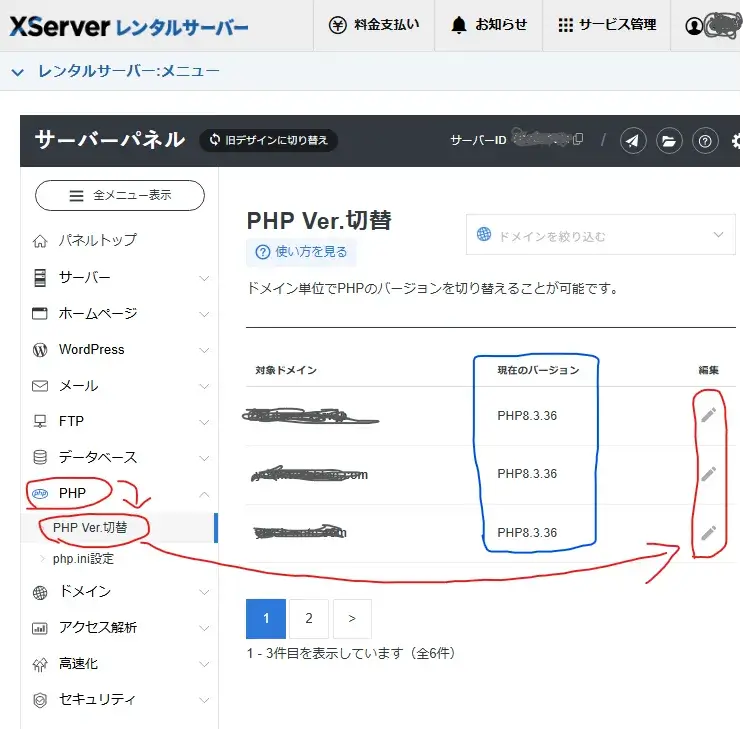Click the home icon beside パネルトップ
The width and height of the screenshot is (744, 729).
40,241
